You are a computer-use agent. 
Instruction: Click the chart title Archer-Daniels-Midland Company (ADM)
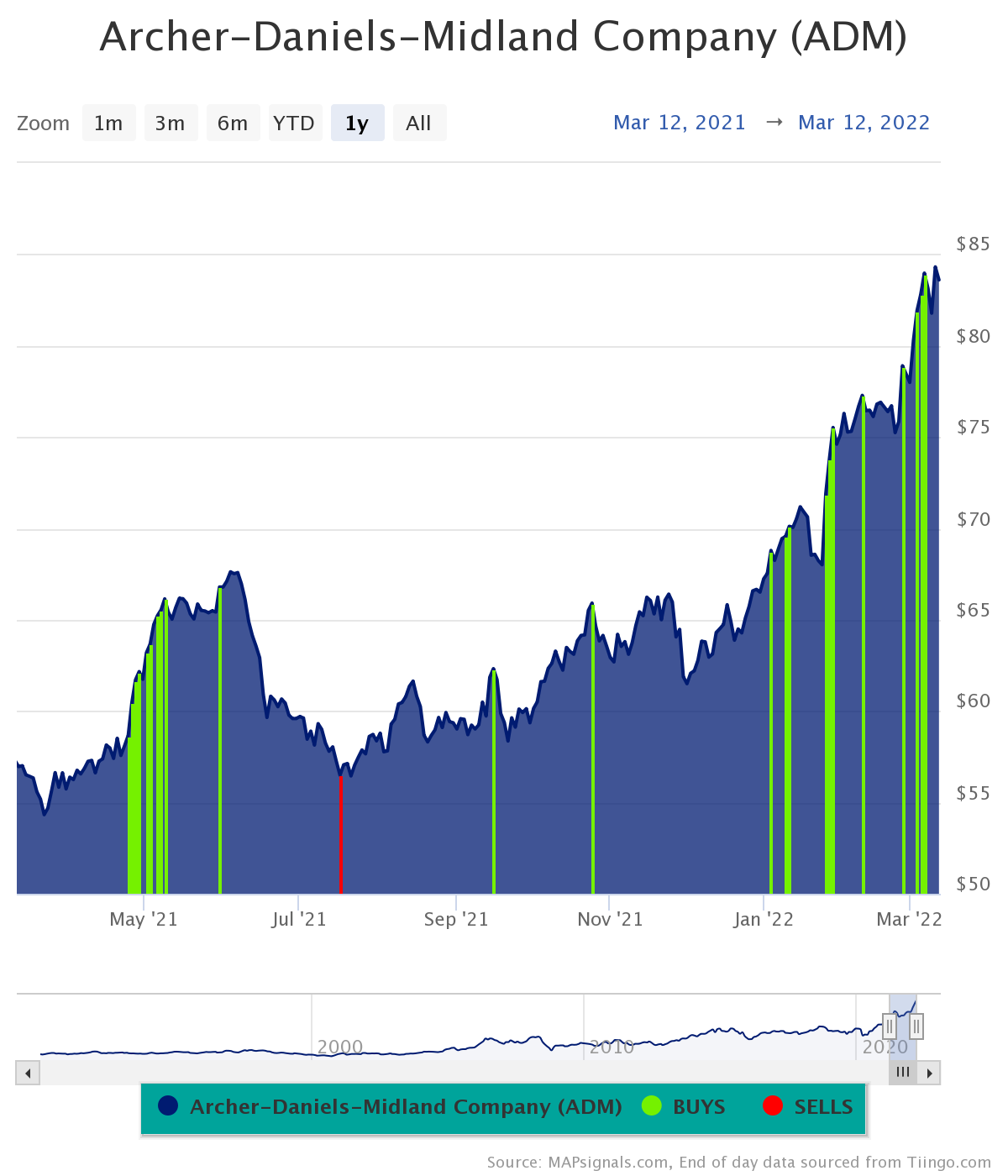point(504,37)
